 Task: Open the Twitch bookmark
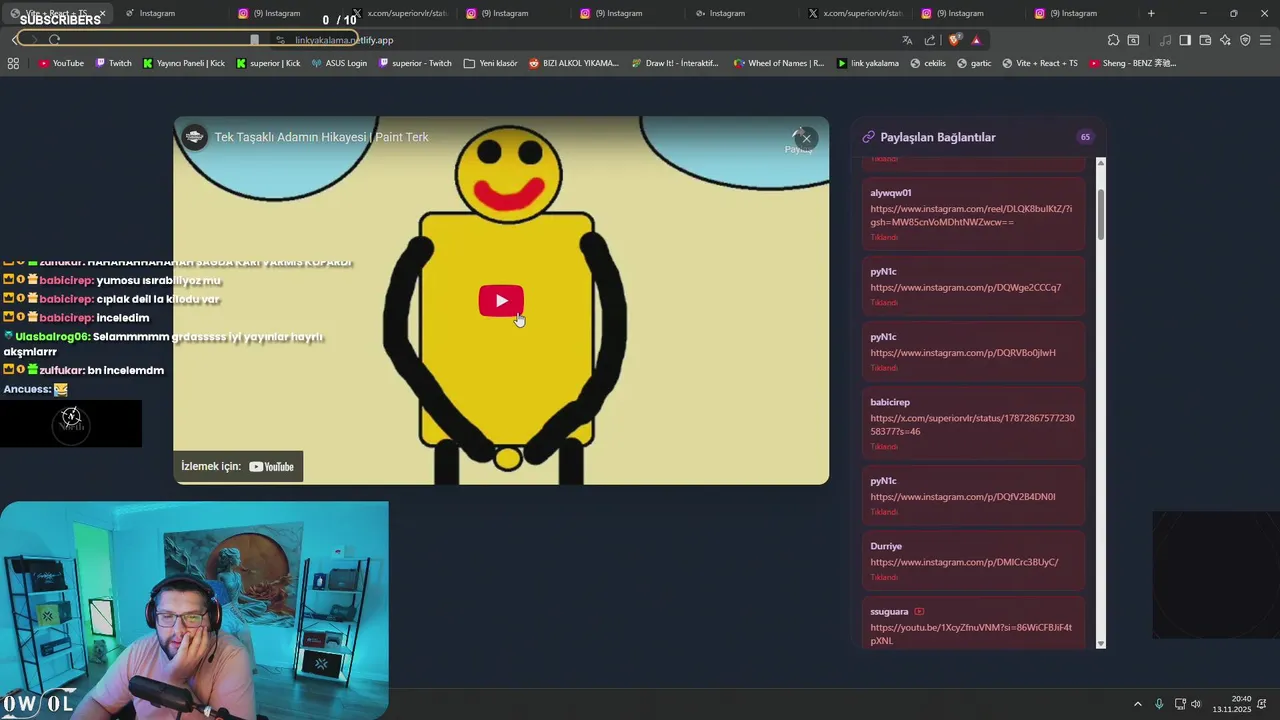113,63
